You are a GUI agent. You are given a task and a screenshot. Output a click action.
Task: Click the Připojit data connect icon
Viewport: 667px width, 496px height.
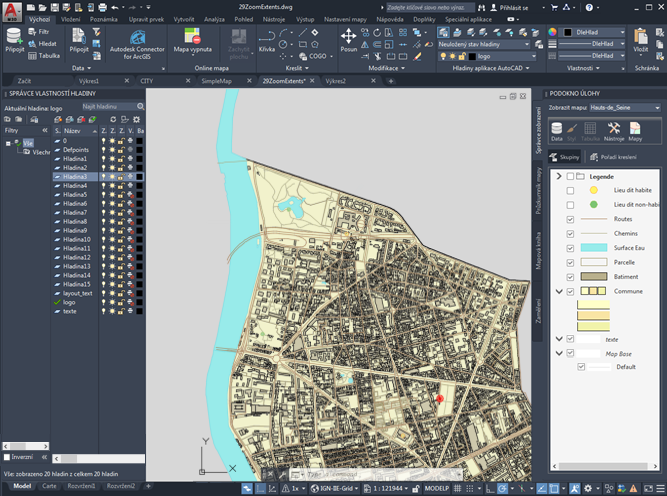(x=14, y=39)
